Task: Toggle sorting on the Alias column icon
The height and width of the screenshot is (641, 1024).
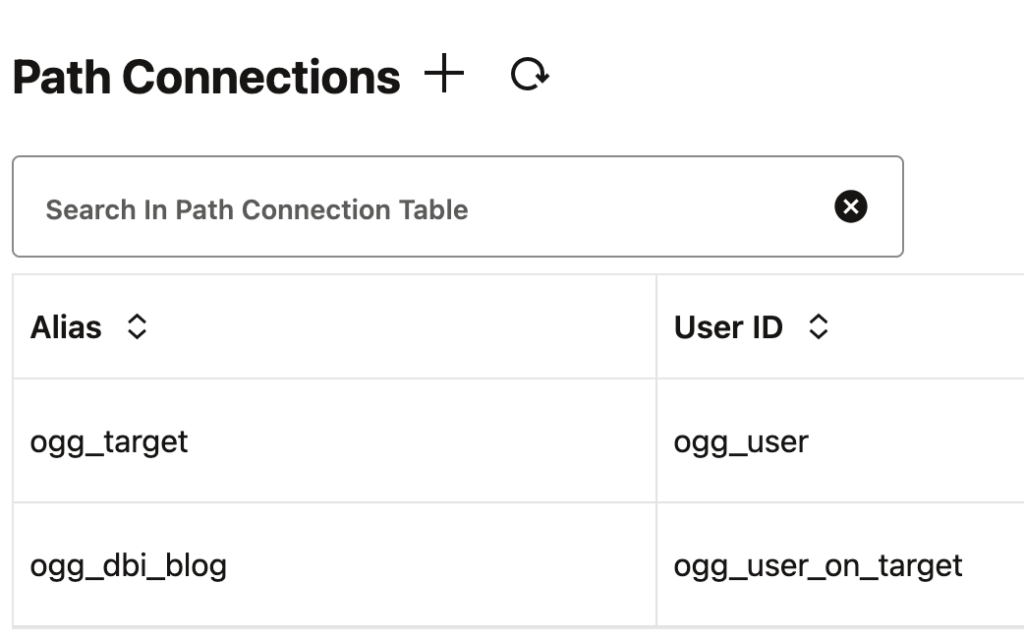Action: pos(136,326)
